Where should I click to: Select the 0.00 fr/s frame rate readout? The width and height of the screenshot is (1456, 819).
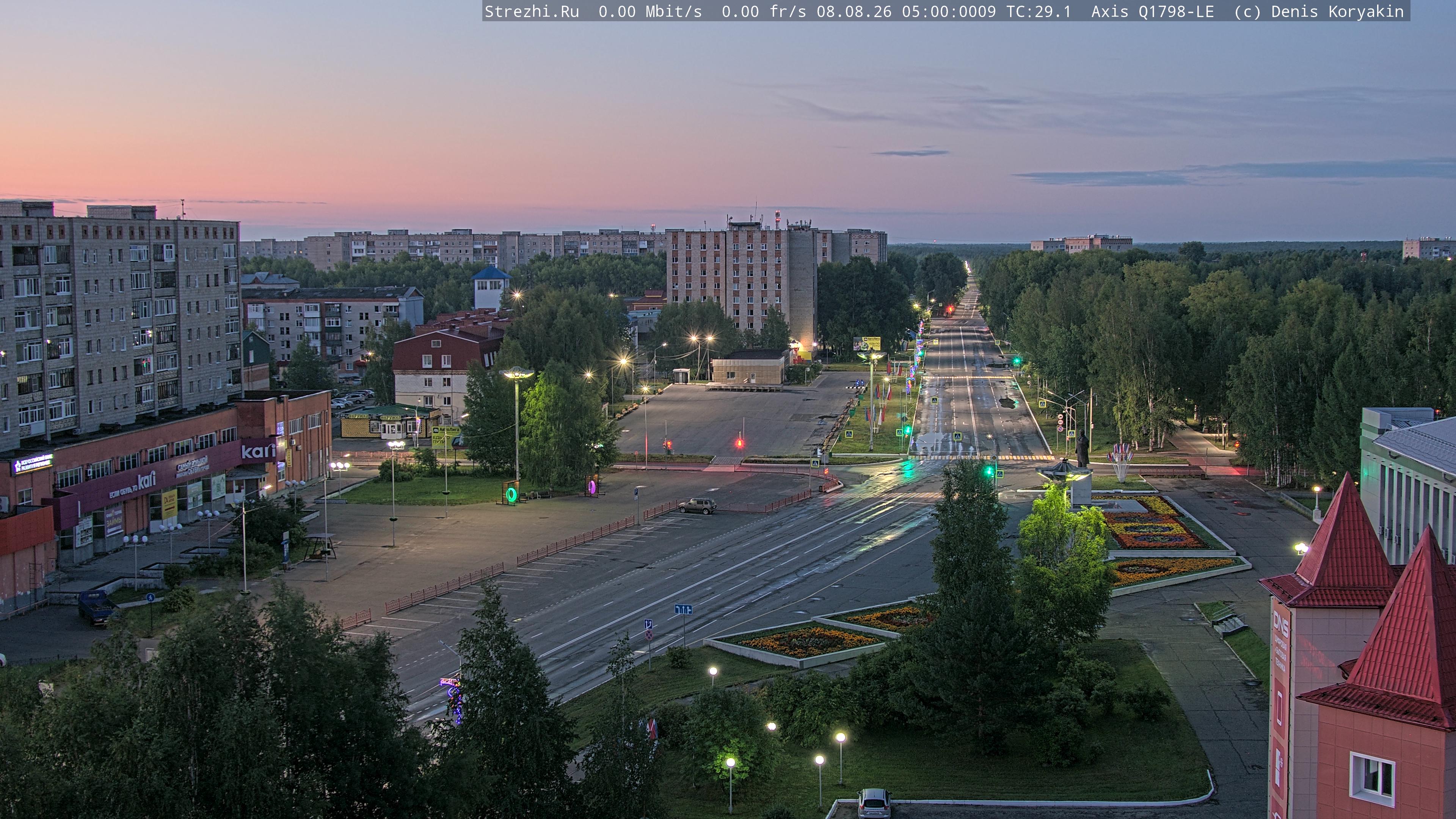pos(764,11)
